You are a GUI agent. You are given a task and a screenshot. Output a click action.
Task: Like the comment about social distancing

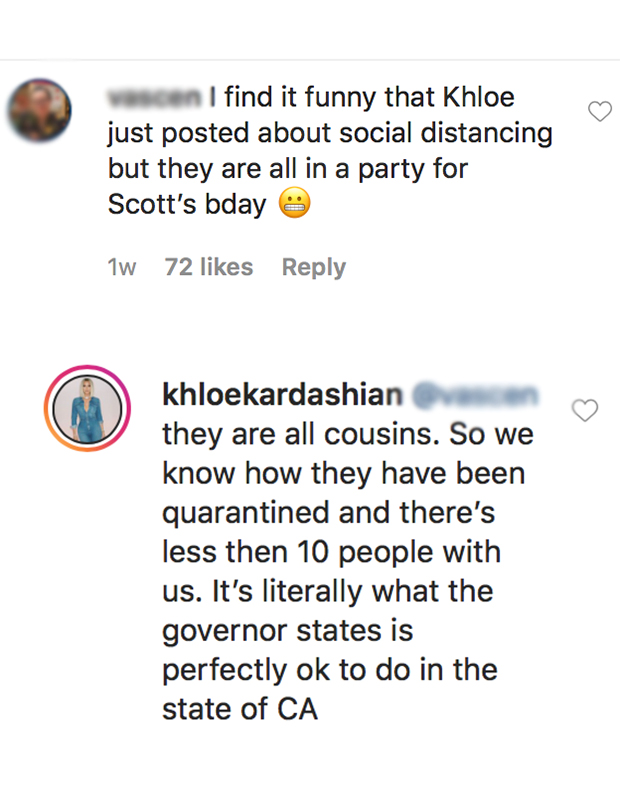pyautogui.click(x=599, y=112)
